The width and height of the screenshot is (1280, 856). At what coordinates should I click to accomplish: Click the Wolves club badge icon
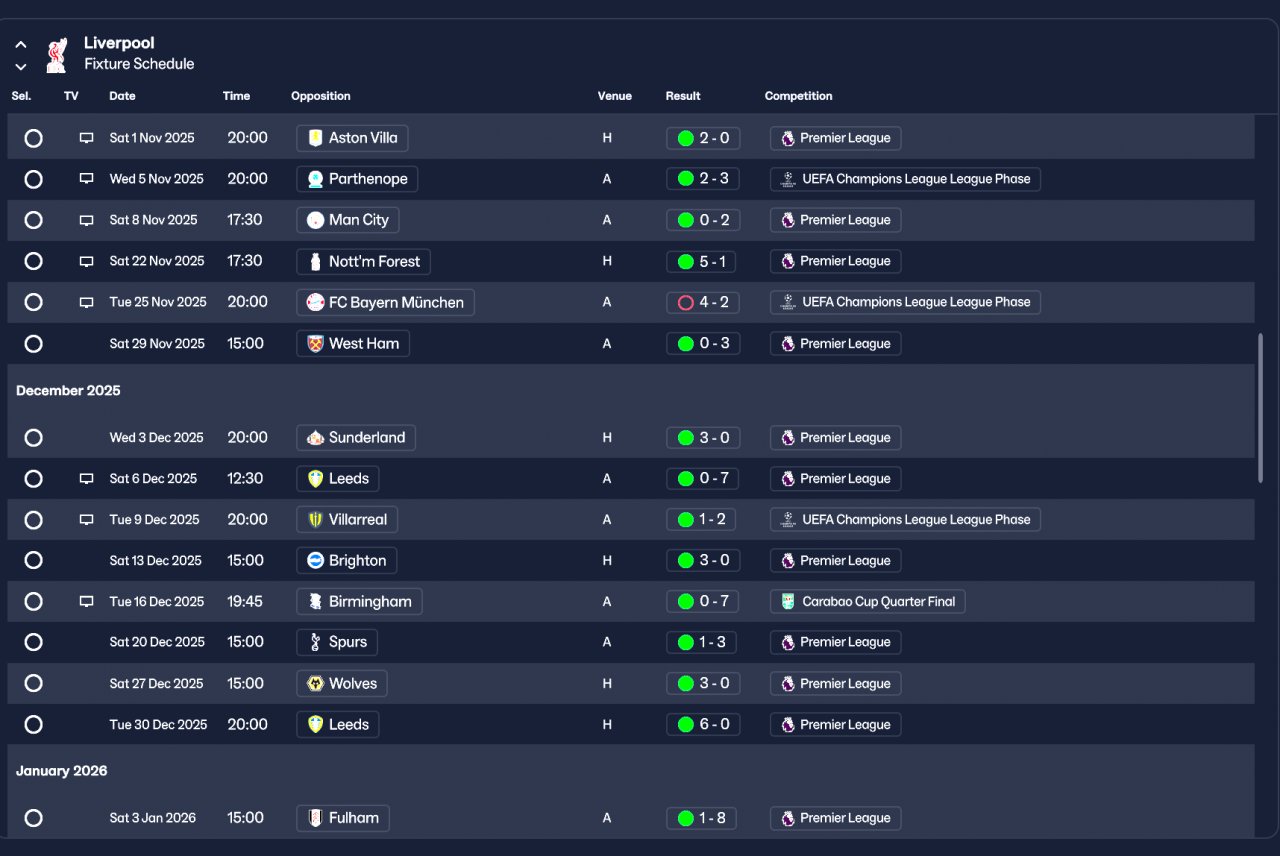click(x=316, y=684)
